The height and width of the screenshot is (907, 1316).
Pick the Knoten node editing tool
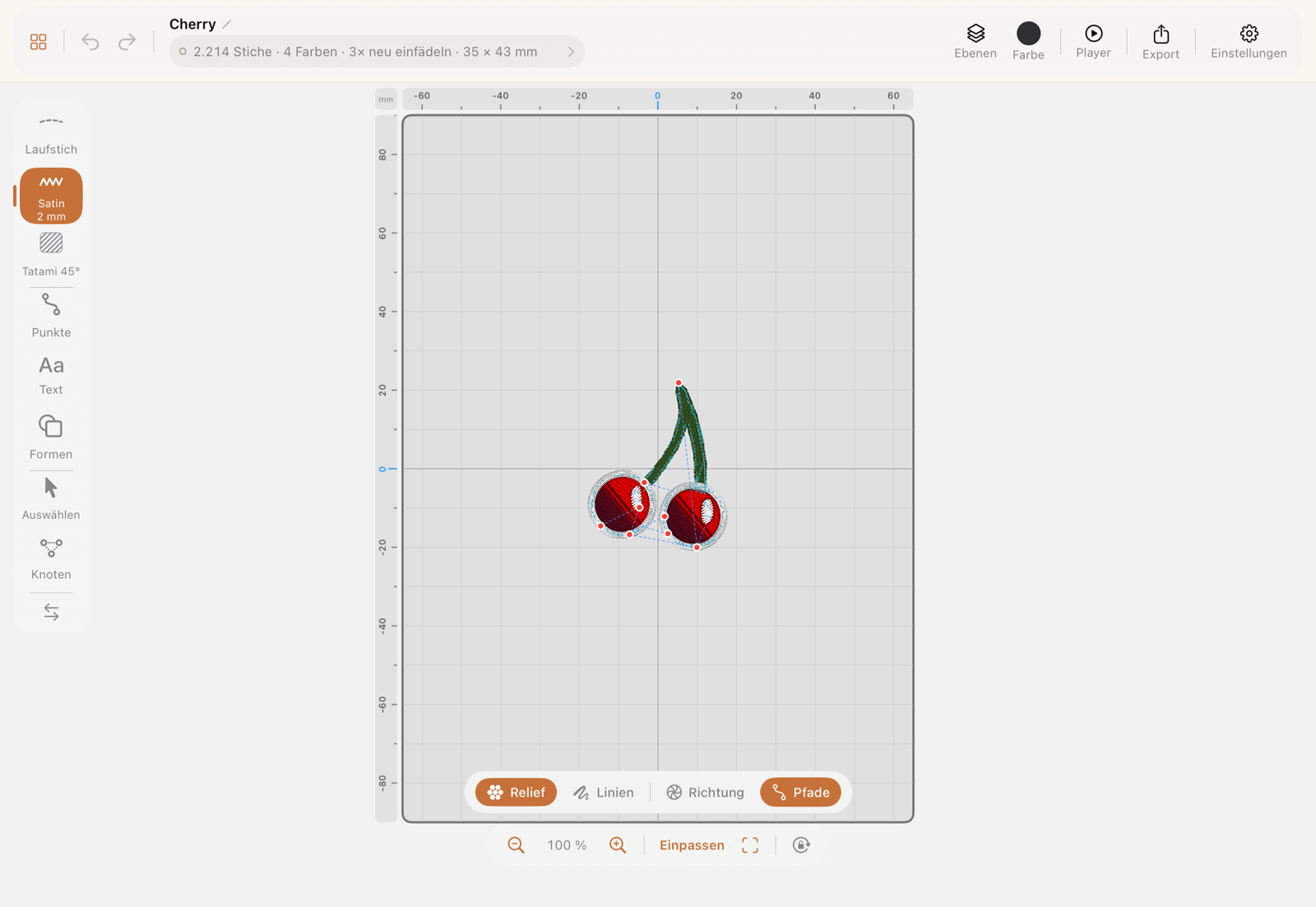coord(51,559)
